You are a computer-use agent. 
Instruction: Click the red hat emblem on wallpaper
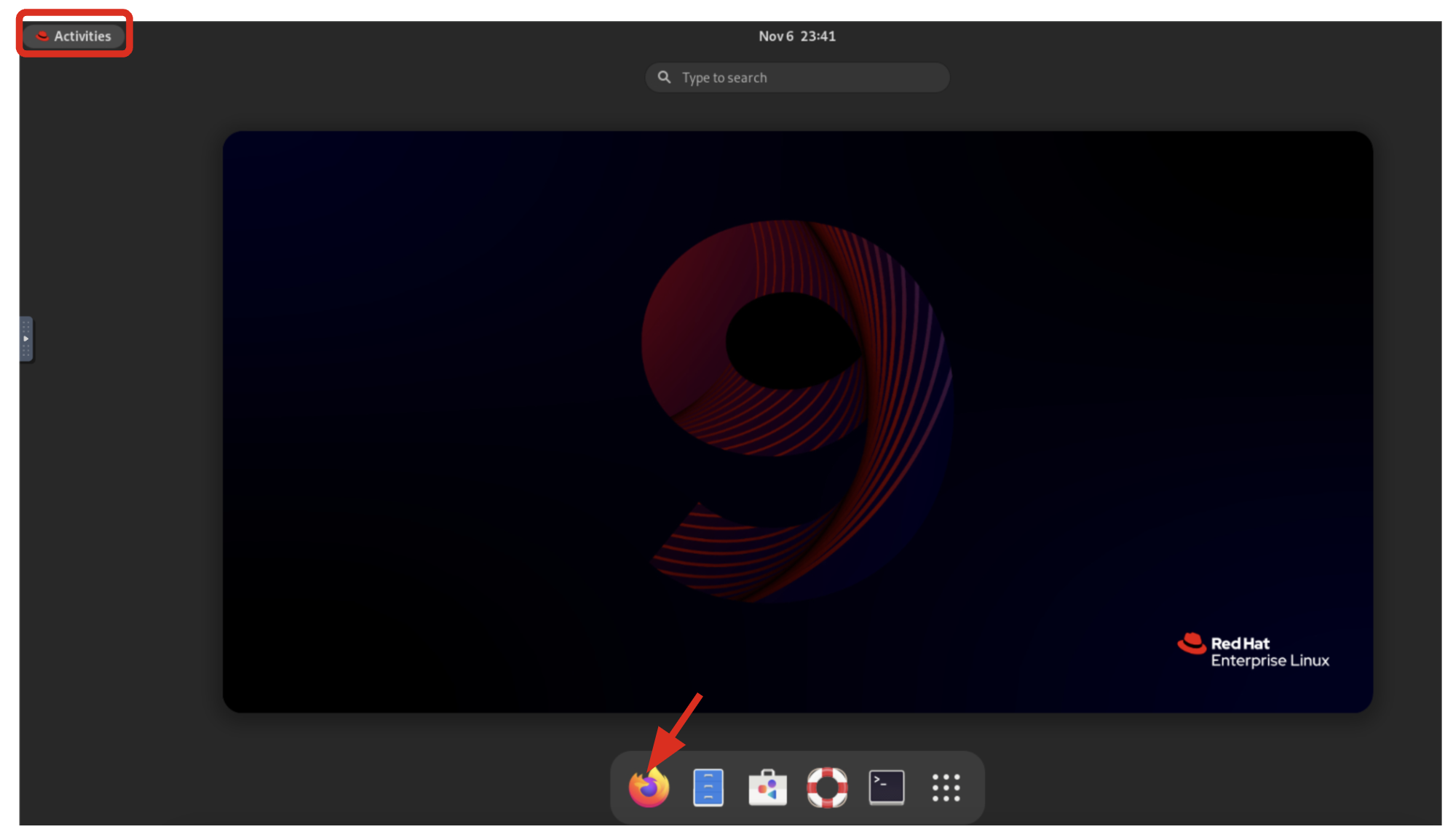point(1191,643)
